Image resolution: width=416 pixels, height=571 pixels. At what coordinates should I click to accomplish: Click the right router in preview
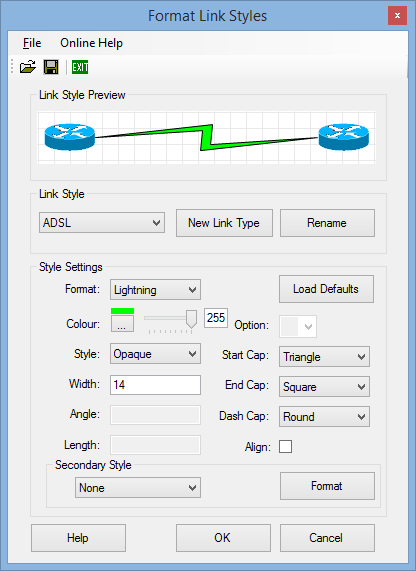344,137
